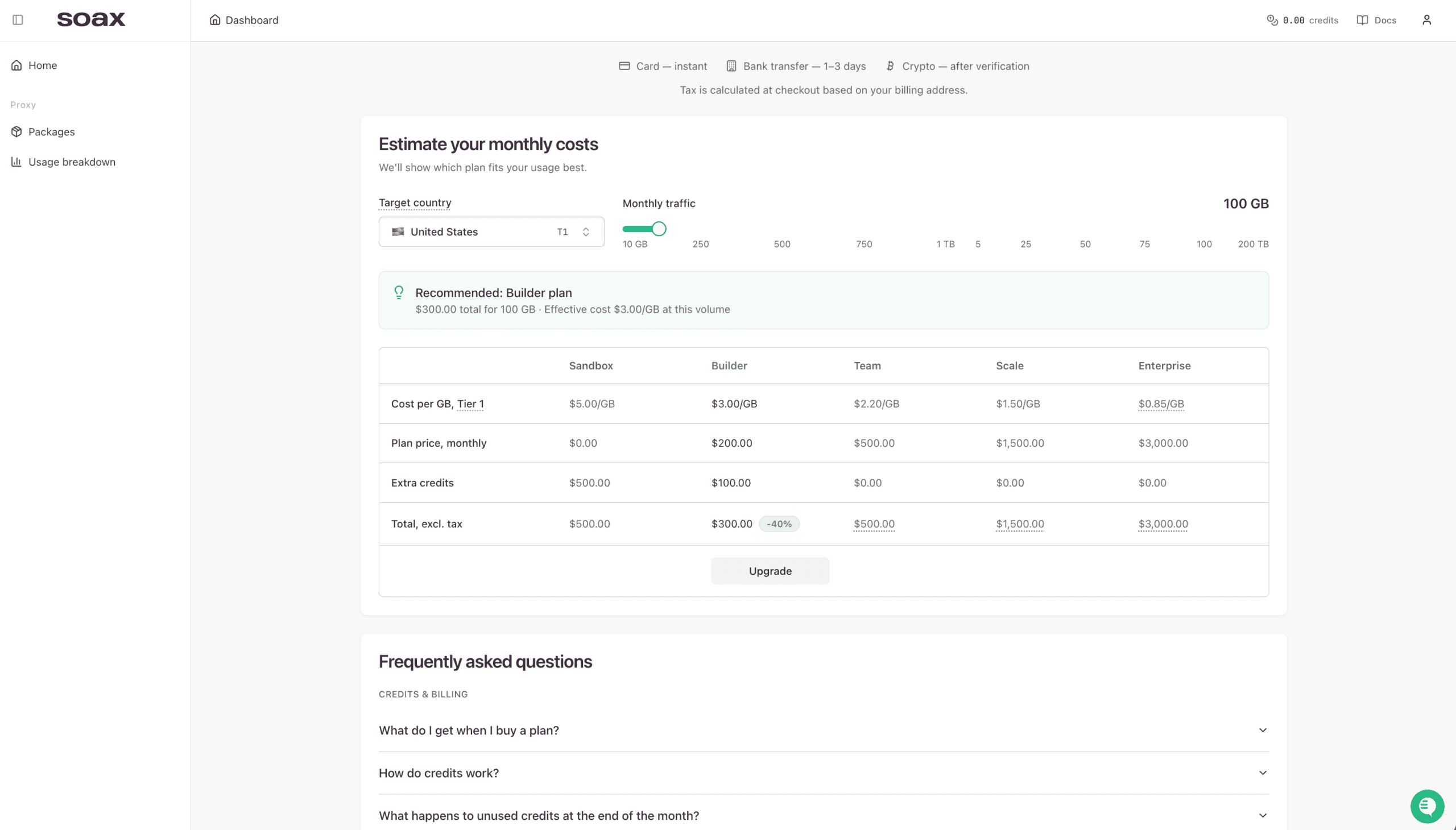Click the Recommended: Builder plan banner
The width and height of the screenshot is (1456, 830).
pos(824,300)
